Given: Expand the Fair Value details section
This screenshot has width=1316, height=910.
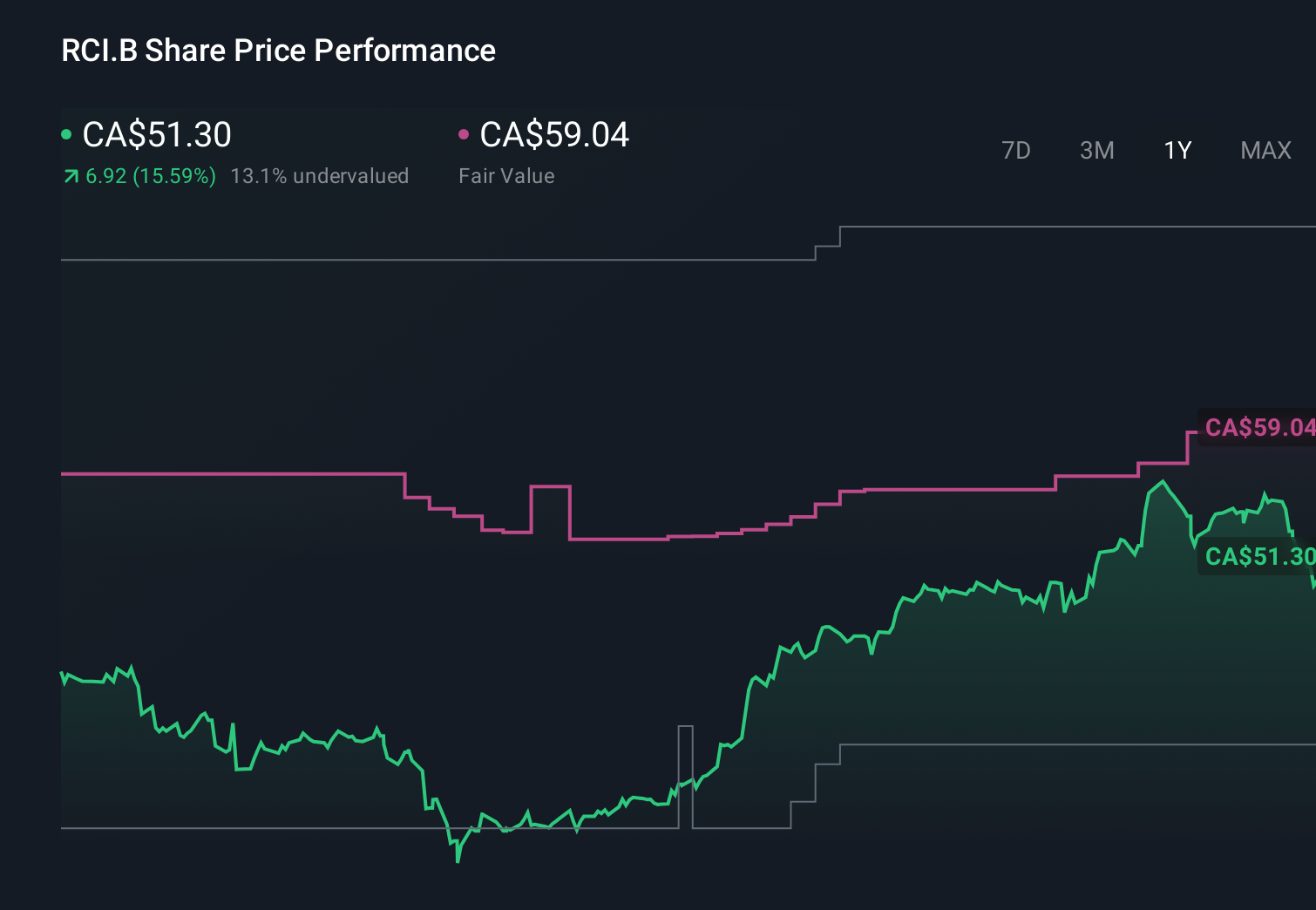Looking at the screenshot, I should click(x=506, y=175).
